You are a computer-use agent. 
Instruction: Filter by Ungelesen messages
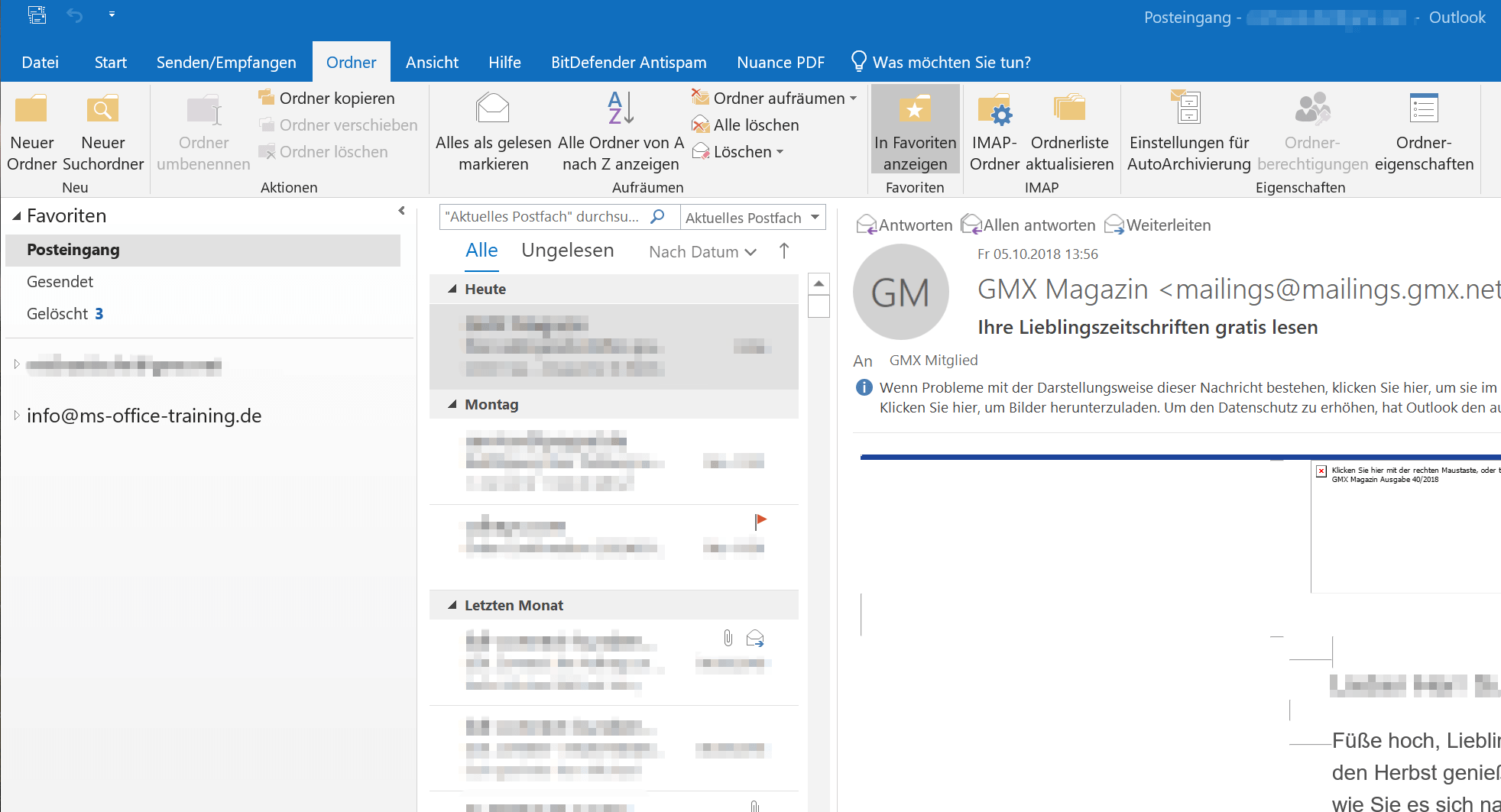click(x=567, y=251)
